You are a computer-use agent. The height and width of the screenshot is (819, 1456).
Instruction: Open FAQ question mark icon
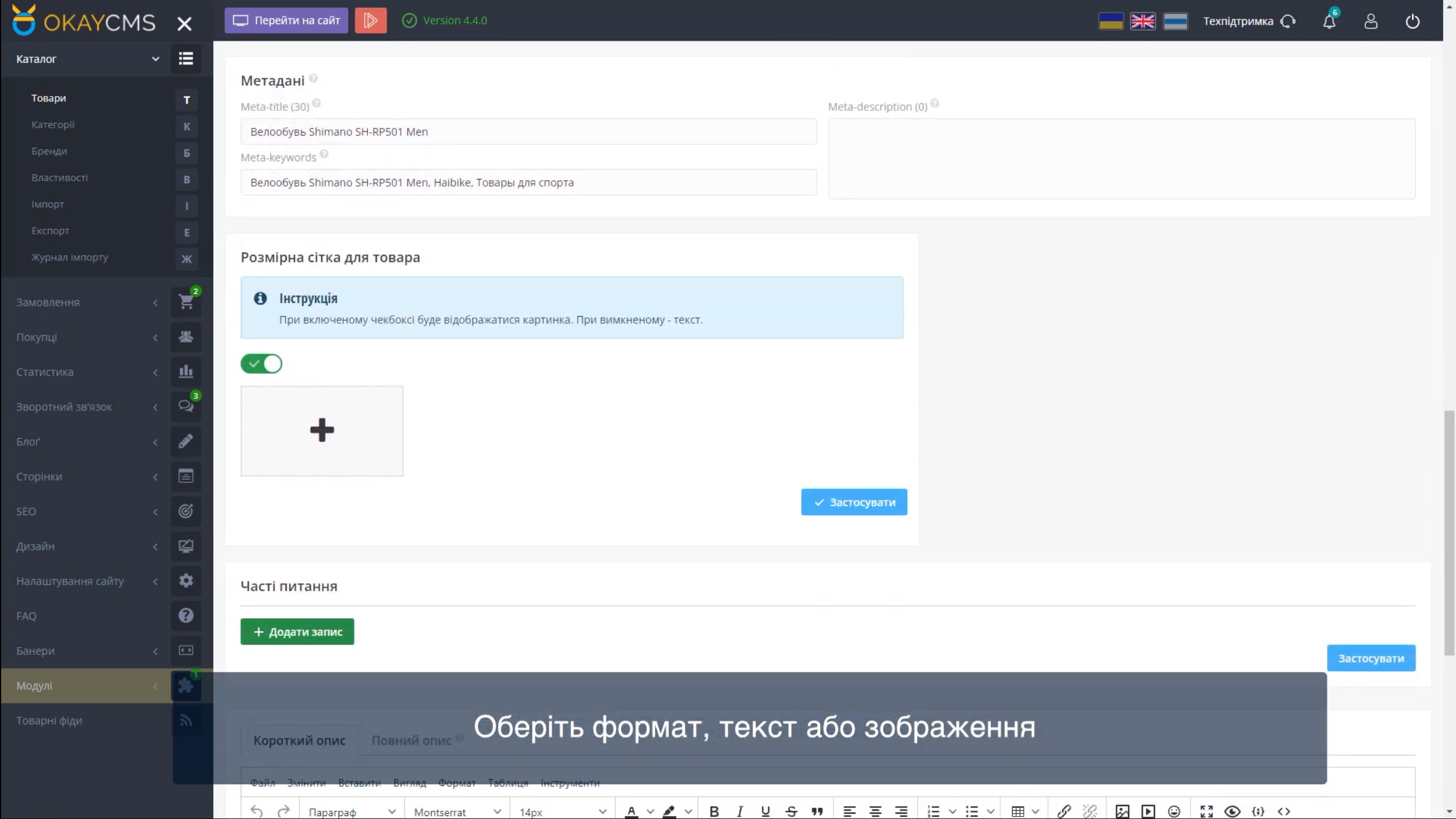(x=186, y=616)
